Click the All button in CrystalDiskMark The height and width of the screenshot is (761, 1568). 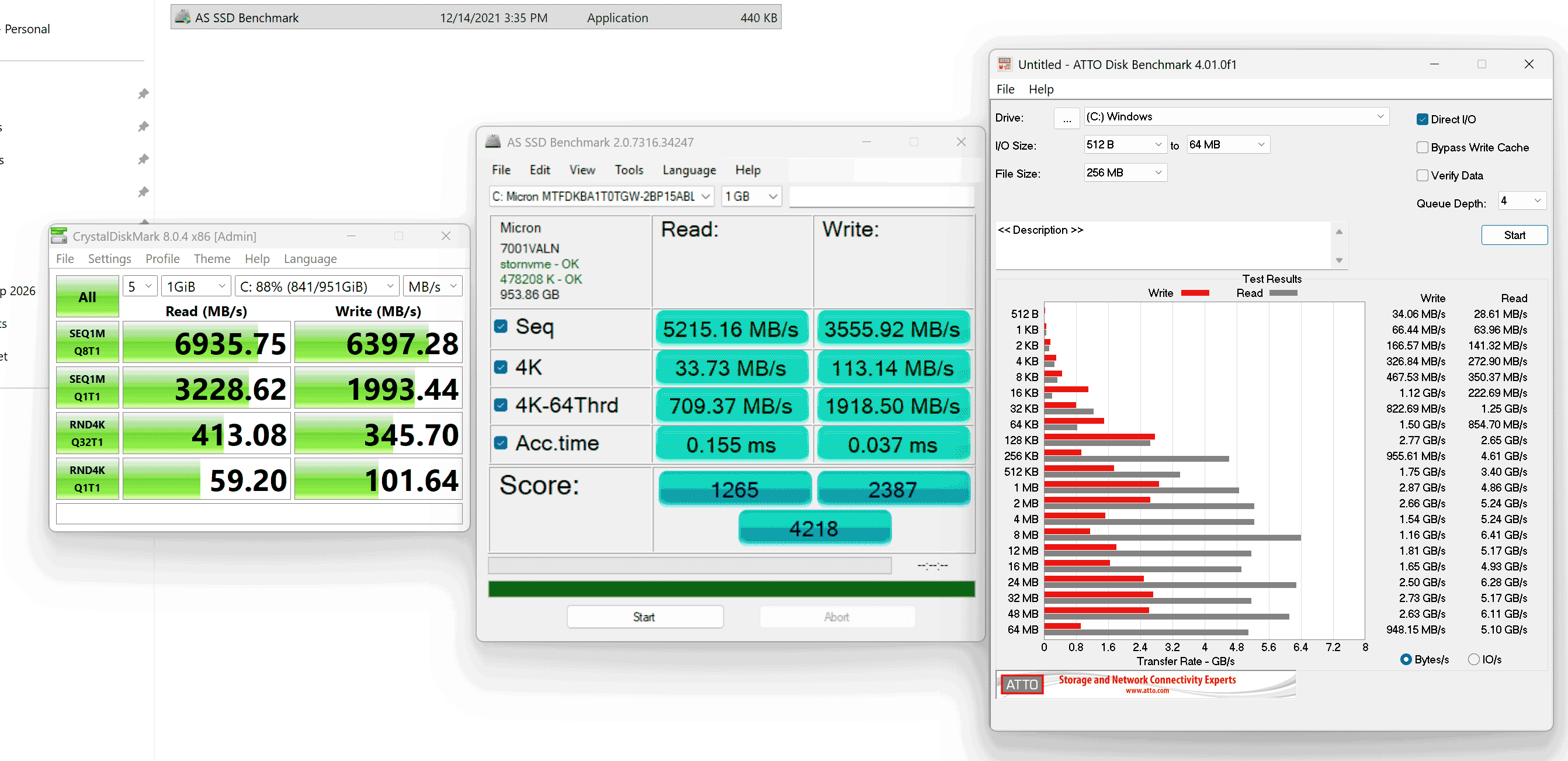87,296
